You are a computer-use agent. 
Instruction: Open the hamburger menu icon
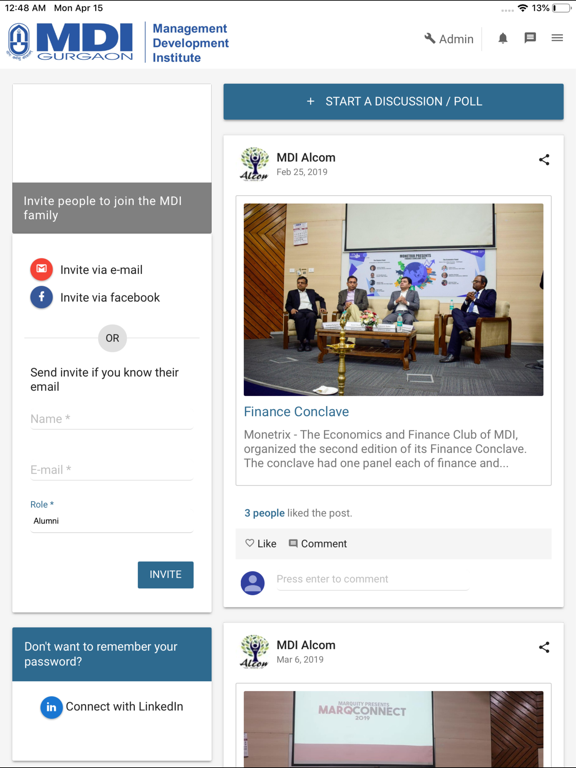[557, 38]
